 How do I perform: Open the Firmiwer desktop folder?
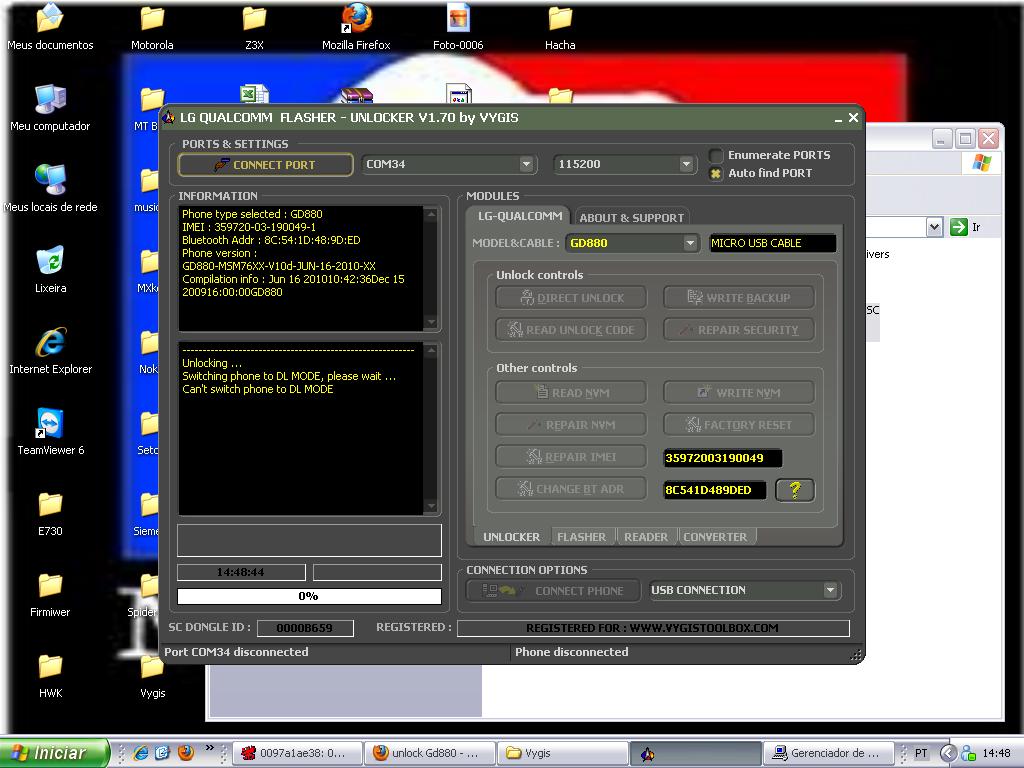coord(50,594)
